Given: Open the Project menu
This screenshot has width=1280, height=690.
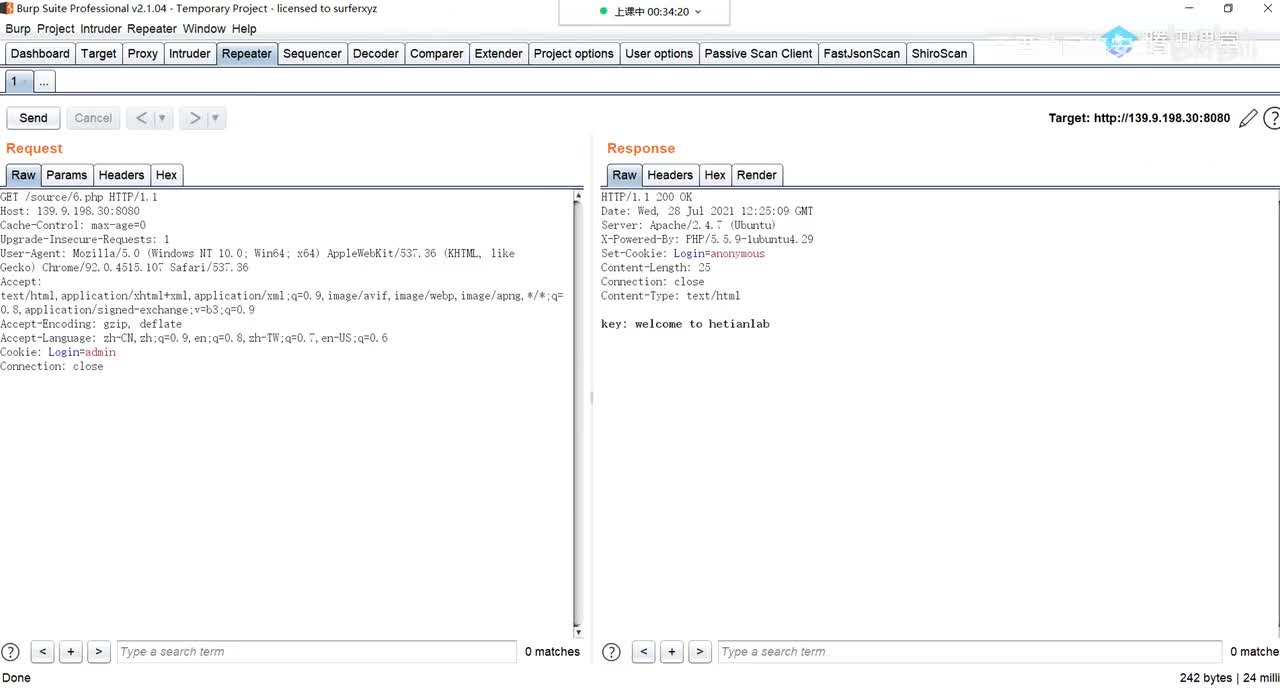Looking at the screenshot, I should pos(56,29).
